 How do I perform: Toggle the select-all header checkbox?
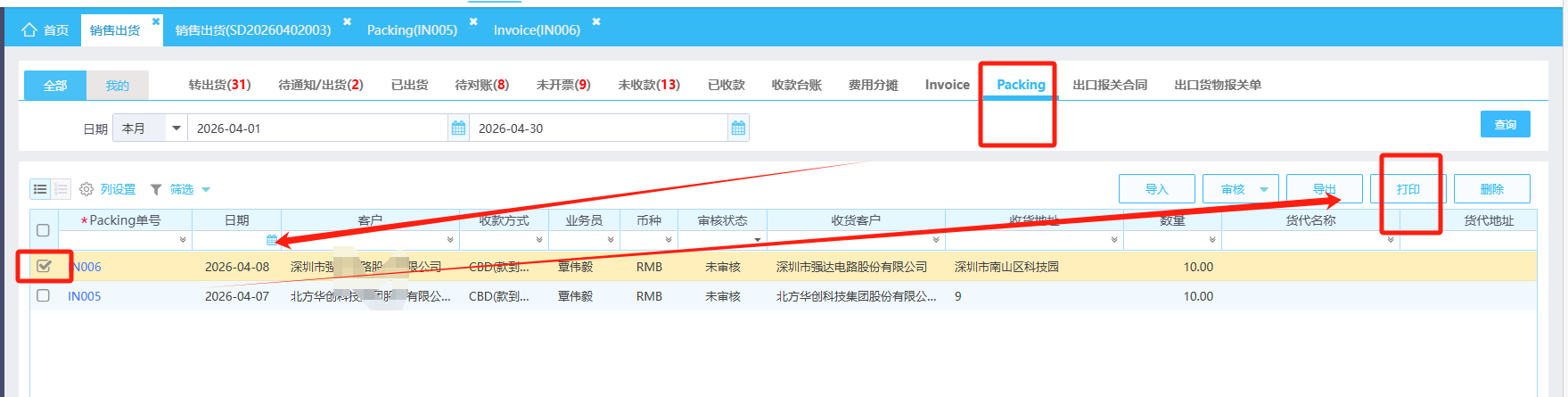tap(43, 230)
